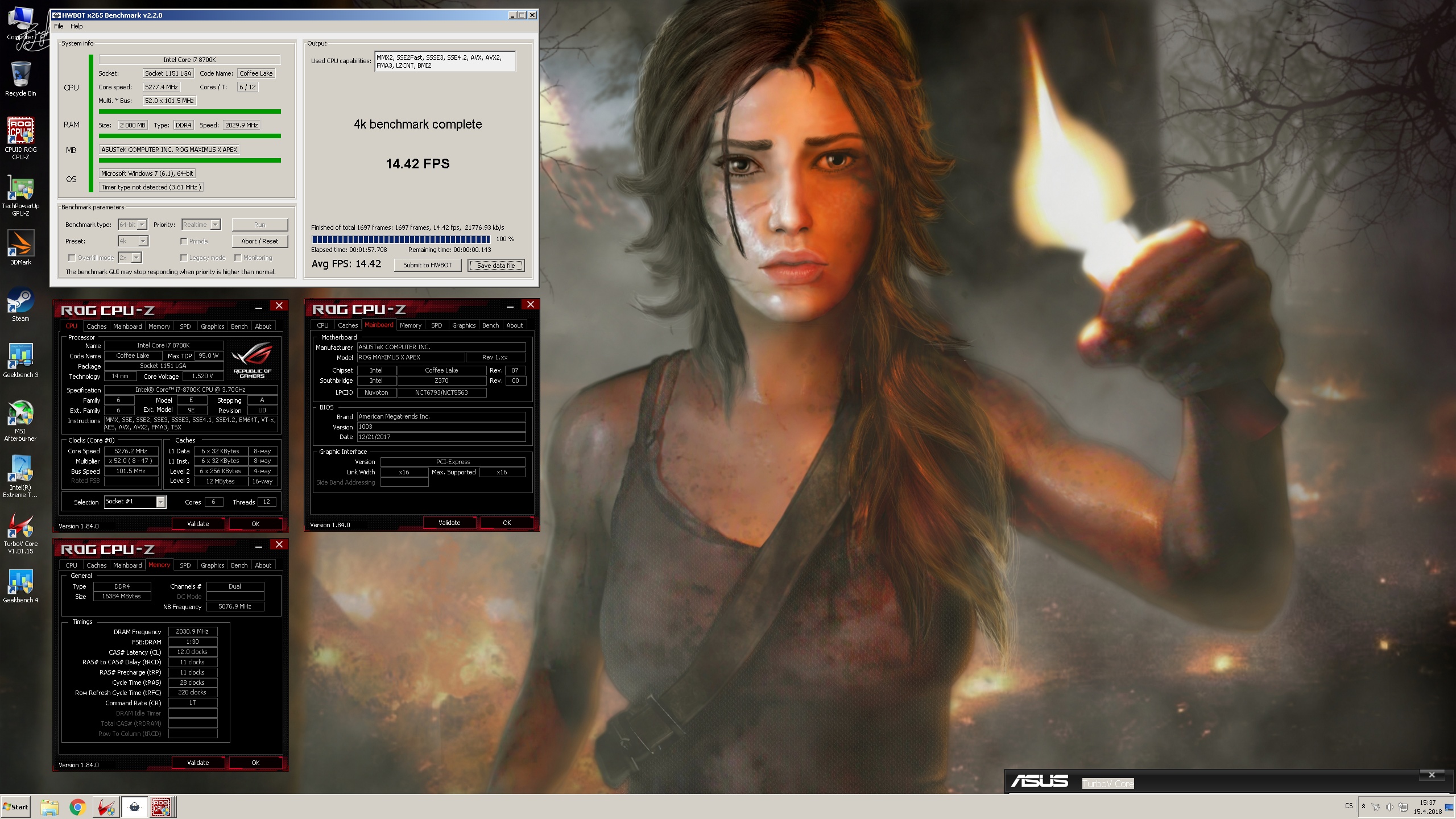
Task: Show hidden system tray icons
Action: click(1363, 806)
